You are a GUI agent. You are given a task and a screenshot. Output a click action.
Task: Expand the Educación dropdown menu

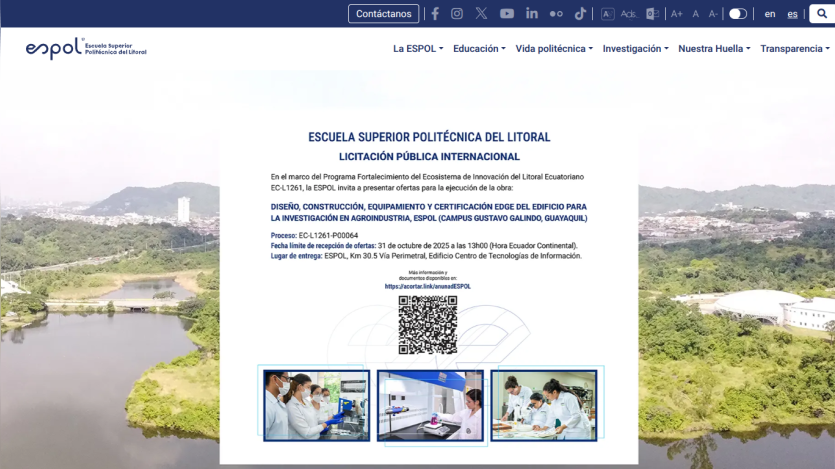pyautogui.click(x=479, y=48)
